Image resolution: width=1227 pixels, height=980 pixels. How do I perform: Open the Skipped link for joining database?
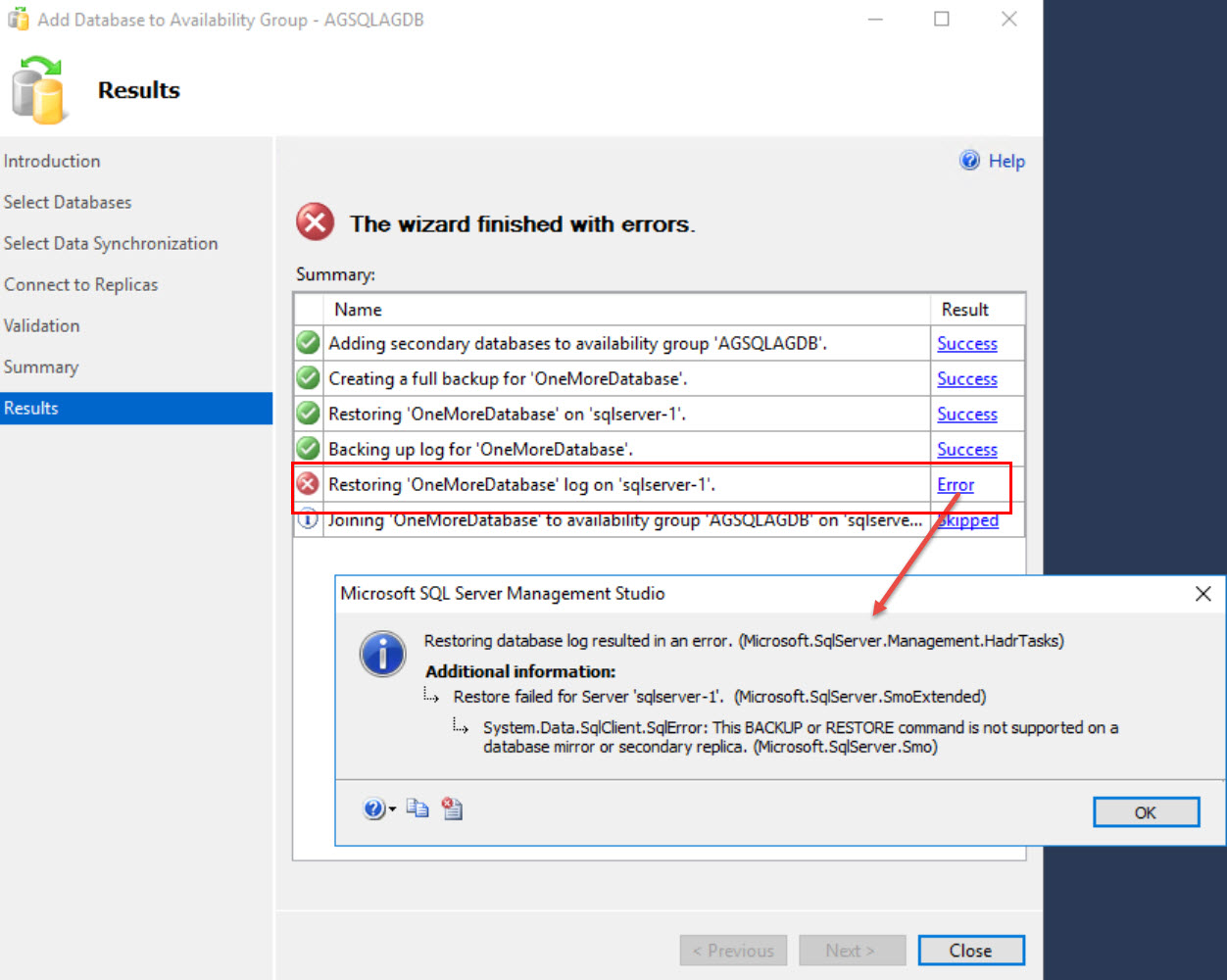967,520
